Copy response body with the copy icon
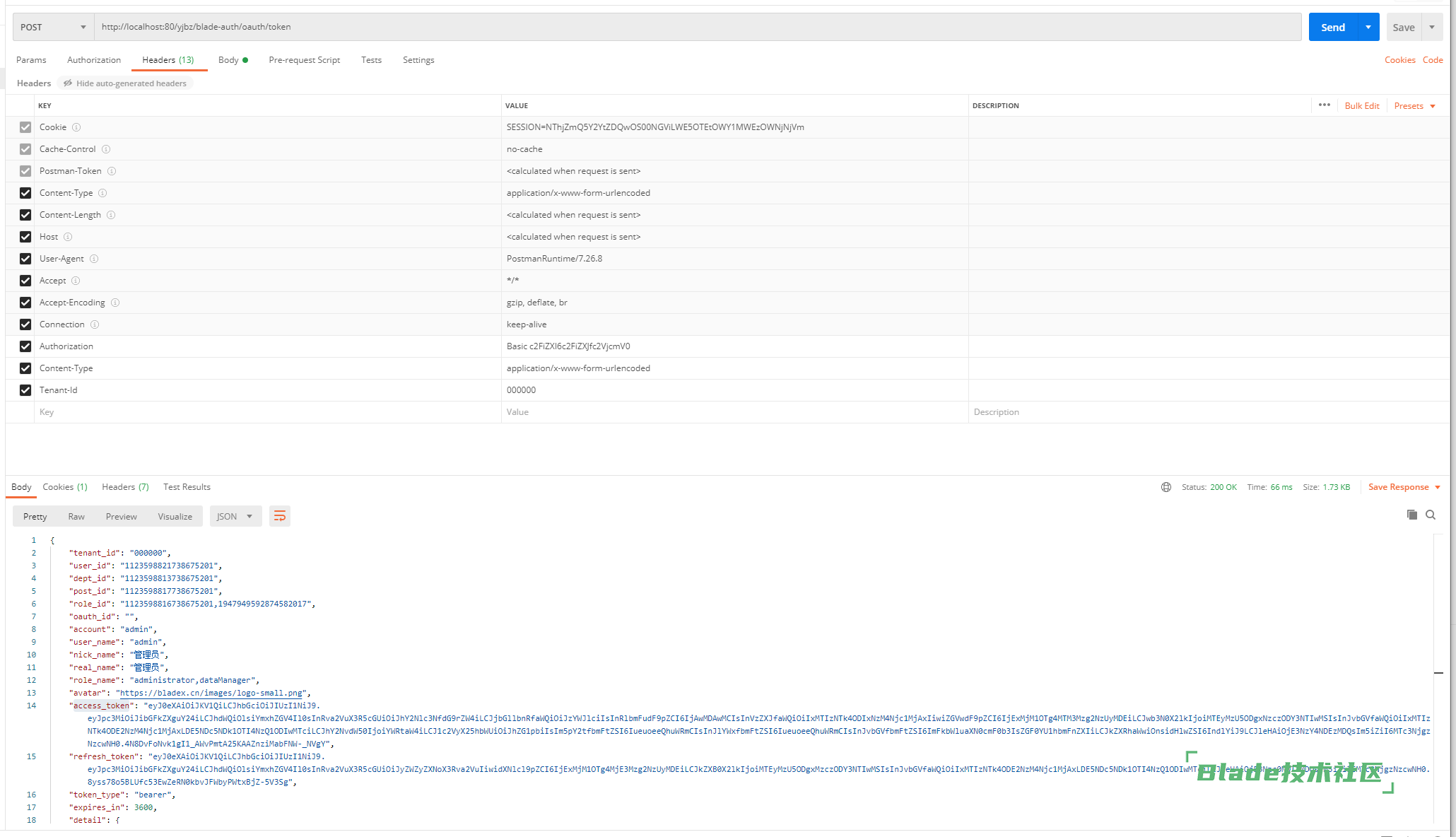 [x=1411, y=515]
